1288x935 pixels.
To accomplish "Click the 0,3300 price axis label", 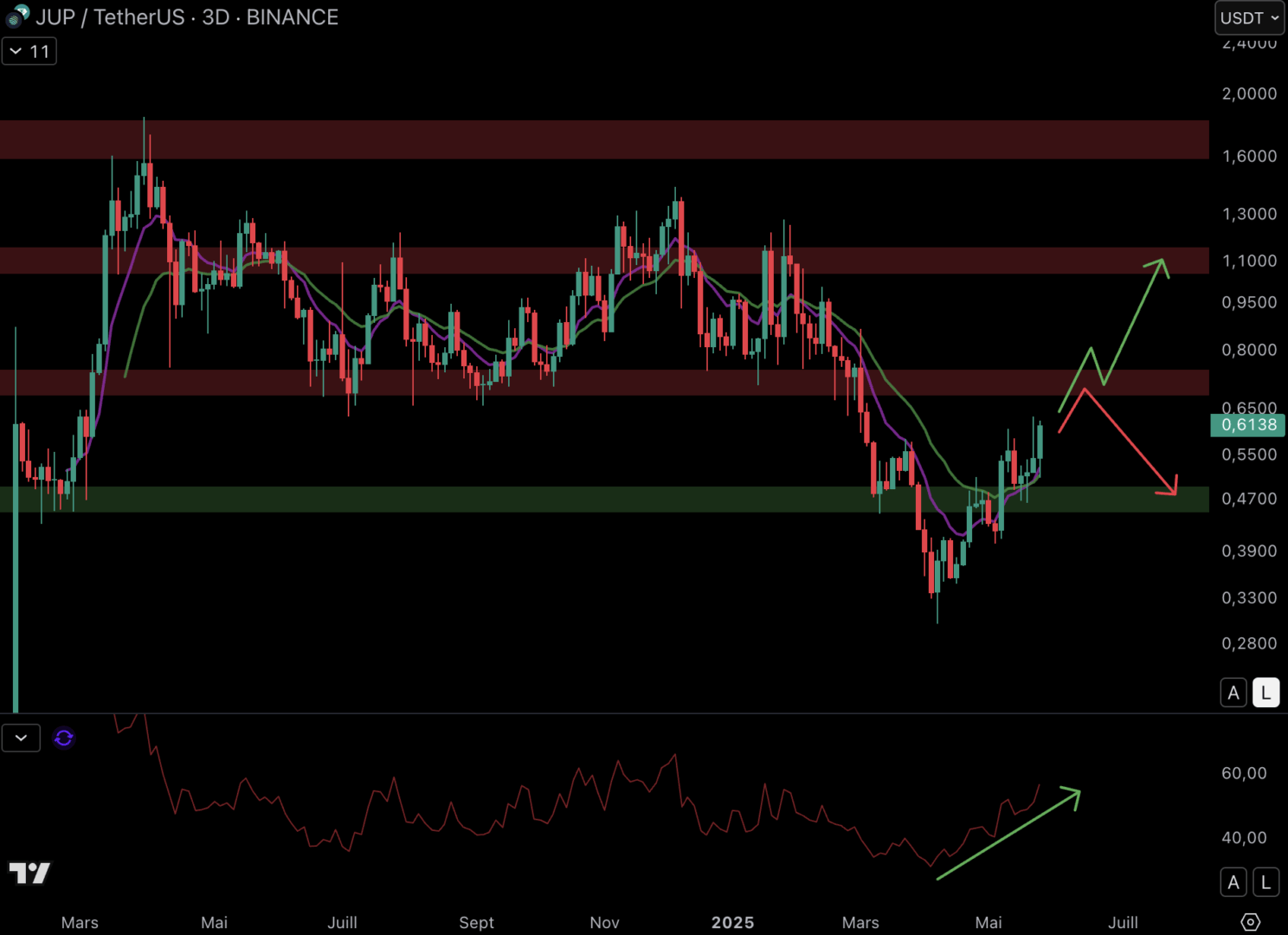I will coord(1249,597).
